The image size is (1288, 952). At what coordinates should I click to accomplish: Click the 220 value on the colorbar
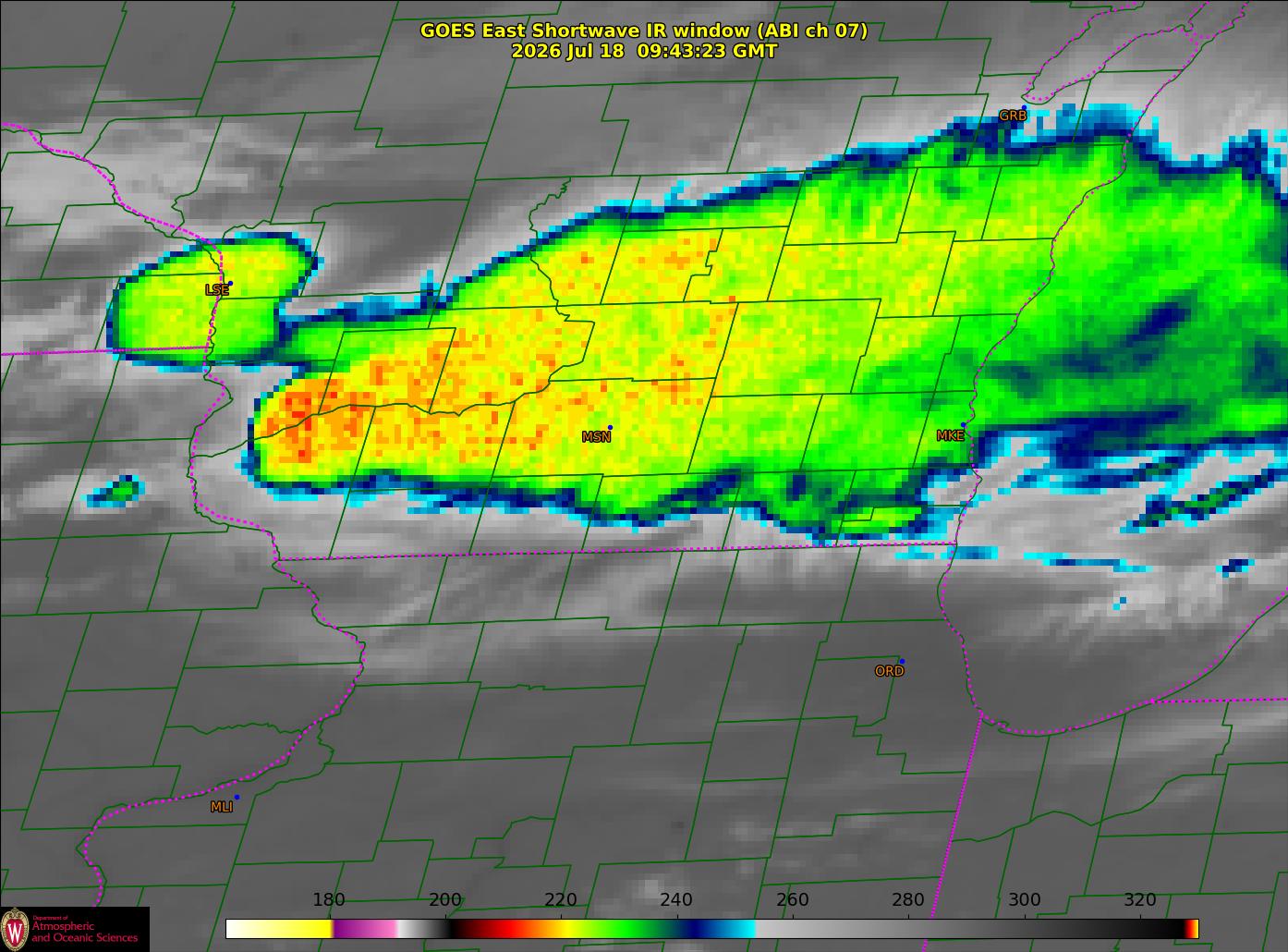coord(561,900)
